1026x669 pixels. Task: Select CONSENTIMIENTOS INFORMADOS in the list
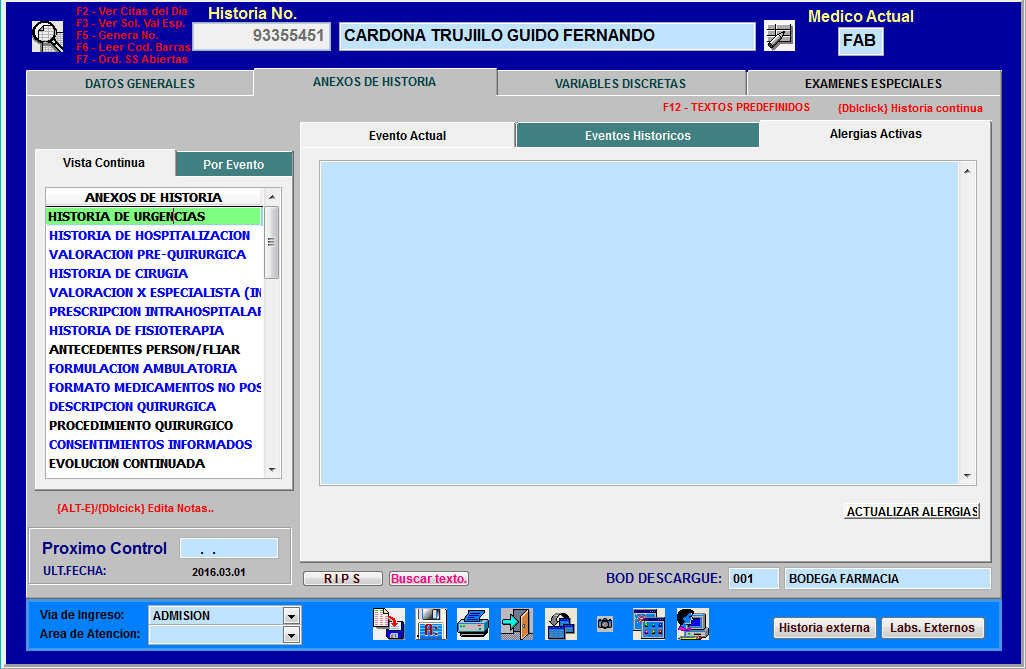(x=154, y=444)
